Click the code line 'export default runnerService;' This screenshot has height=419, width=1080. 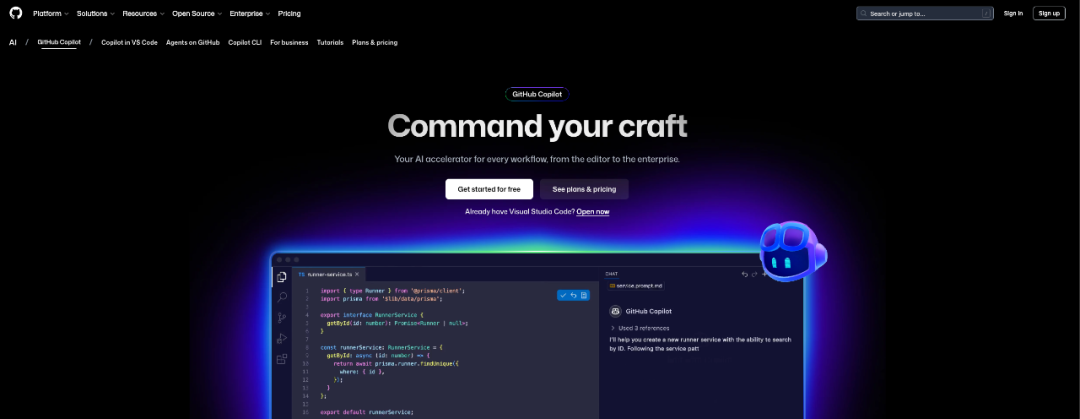(367, 412)
